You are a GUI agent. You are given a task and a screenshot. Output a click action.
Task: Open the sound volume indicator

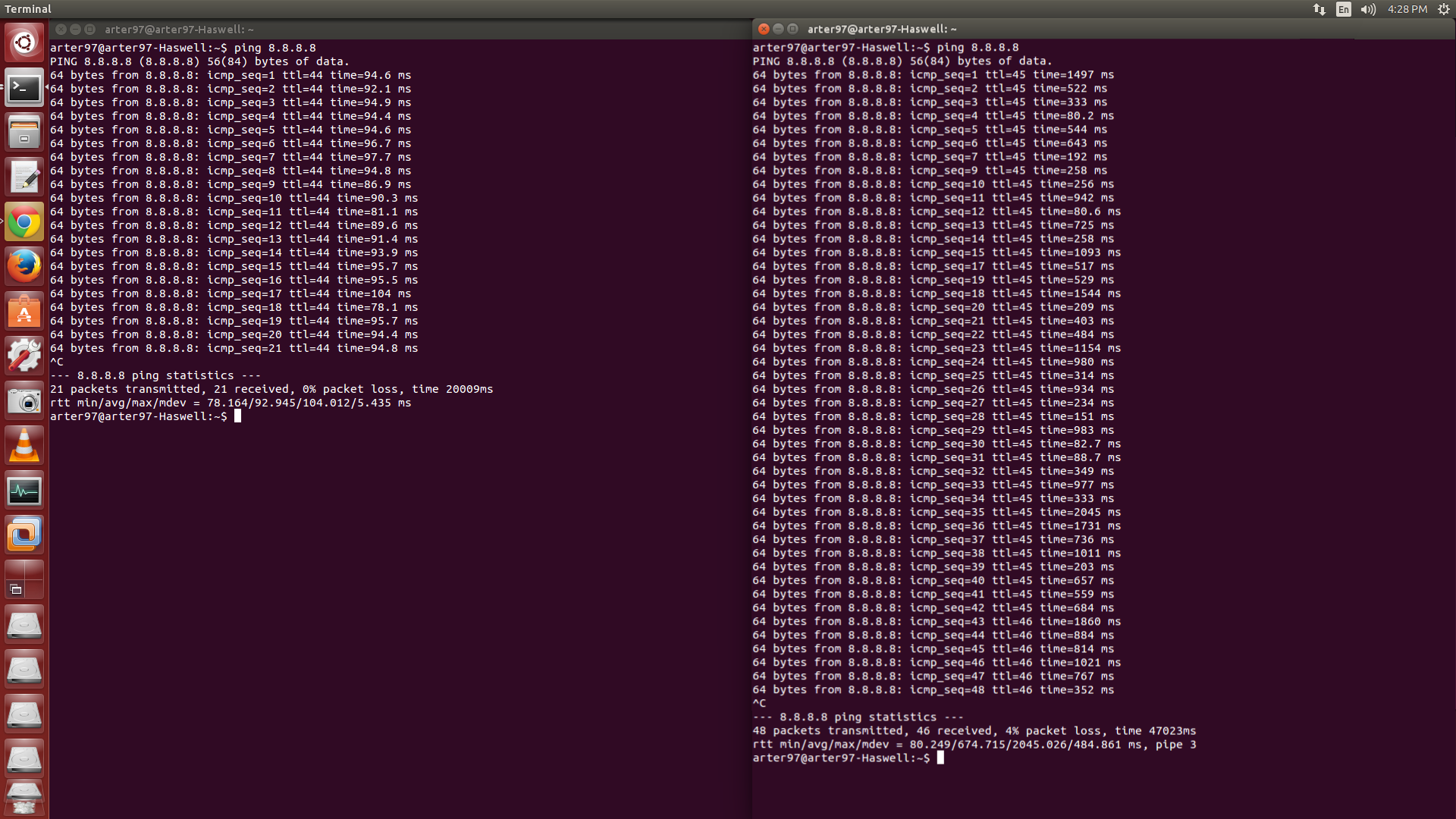click(x=1368, y=9)
